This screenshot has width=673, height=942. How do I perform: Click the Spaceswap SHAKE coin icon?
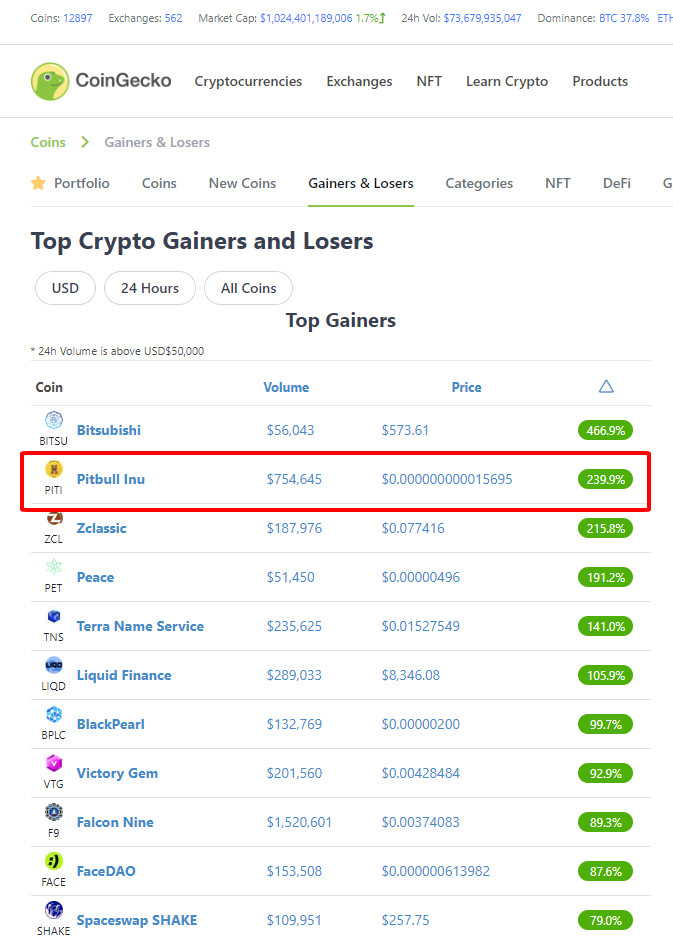point(54,910)
